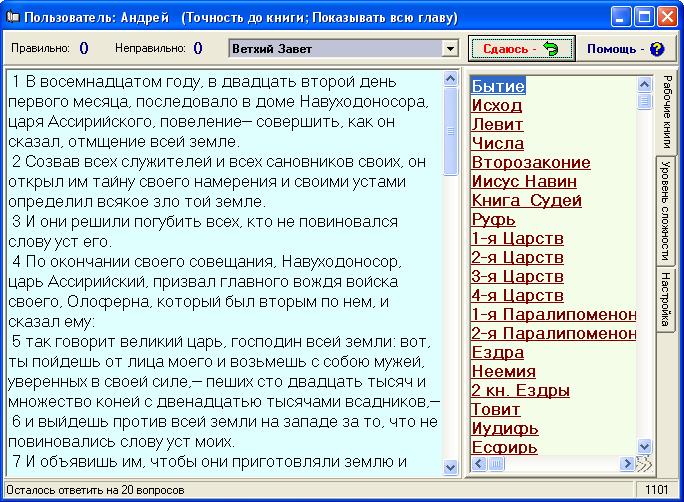684x502 pixels.
Task: Select Бытие in book list
Action: click(x=498, y=85)
